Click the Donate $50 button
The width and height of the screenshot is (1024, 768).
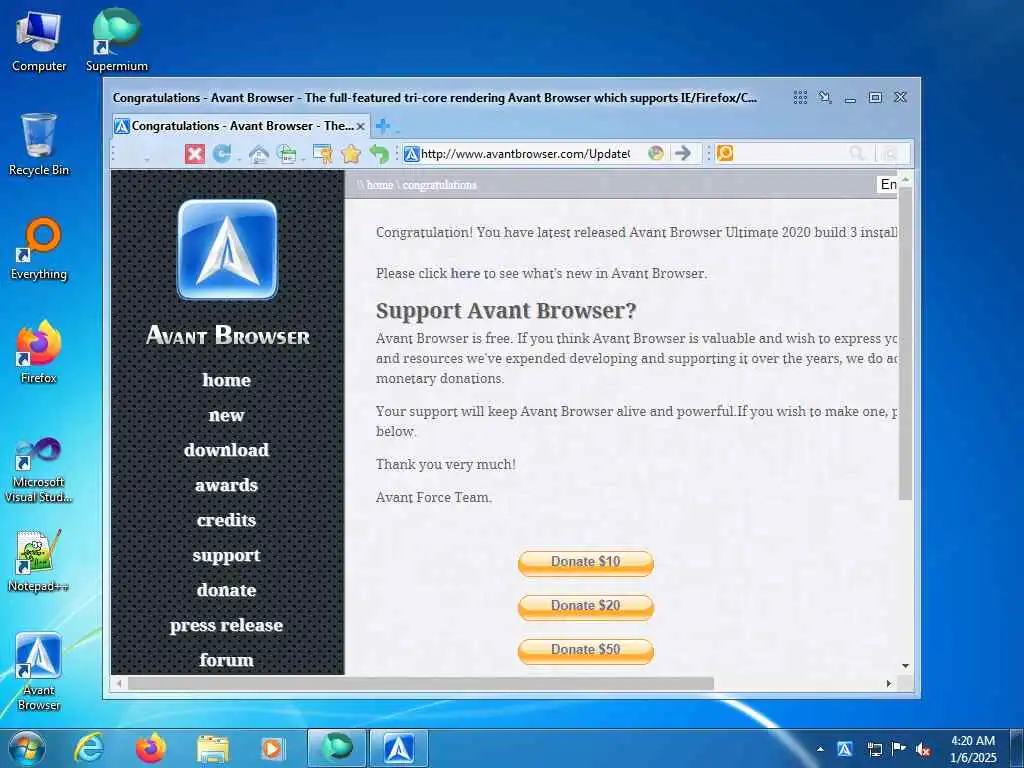[586, 650]
